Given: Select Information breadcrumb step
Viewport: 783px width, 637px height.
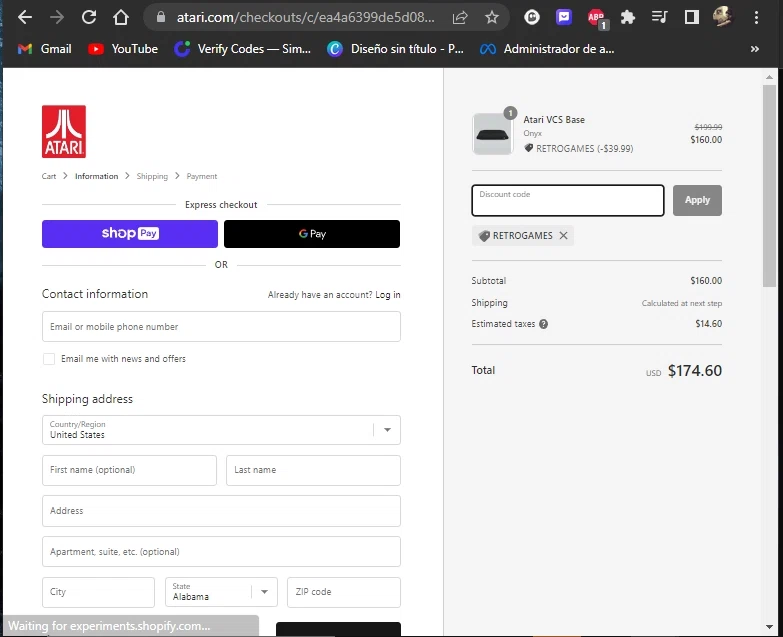Looking at the screenshot, I should 96,176.
